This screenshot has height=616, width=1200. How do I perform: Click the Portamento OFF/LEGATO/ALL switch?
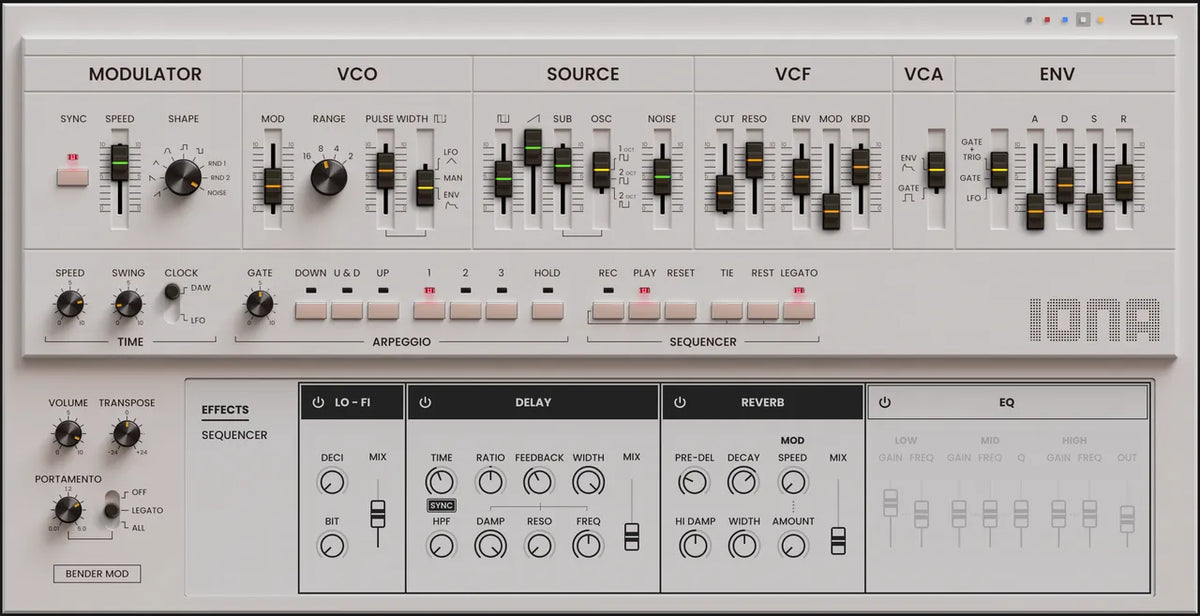coord(111,509)
